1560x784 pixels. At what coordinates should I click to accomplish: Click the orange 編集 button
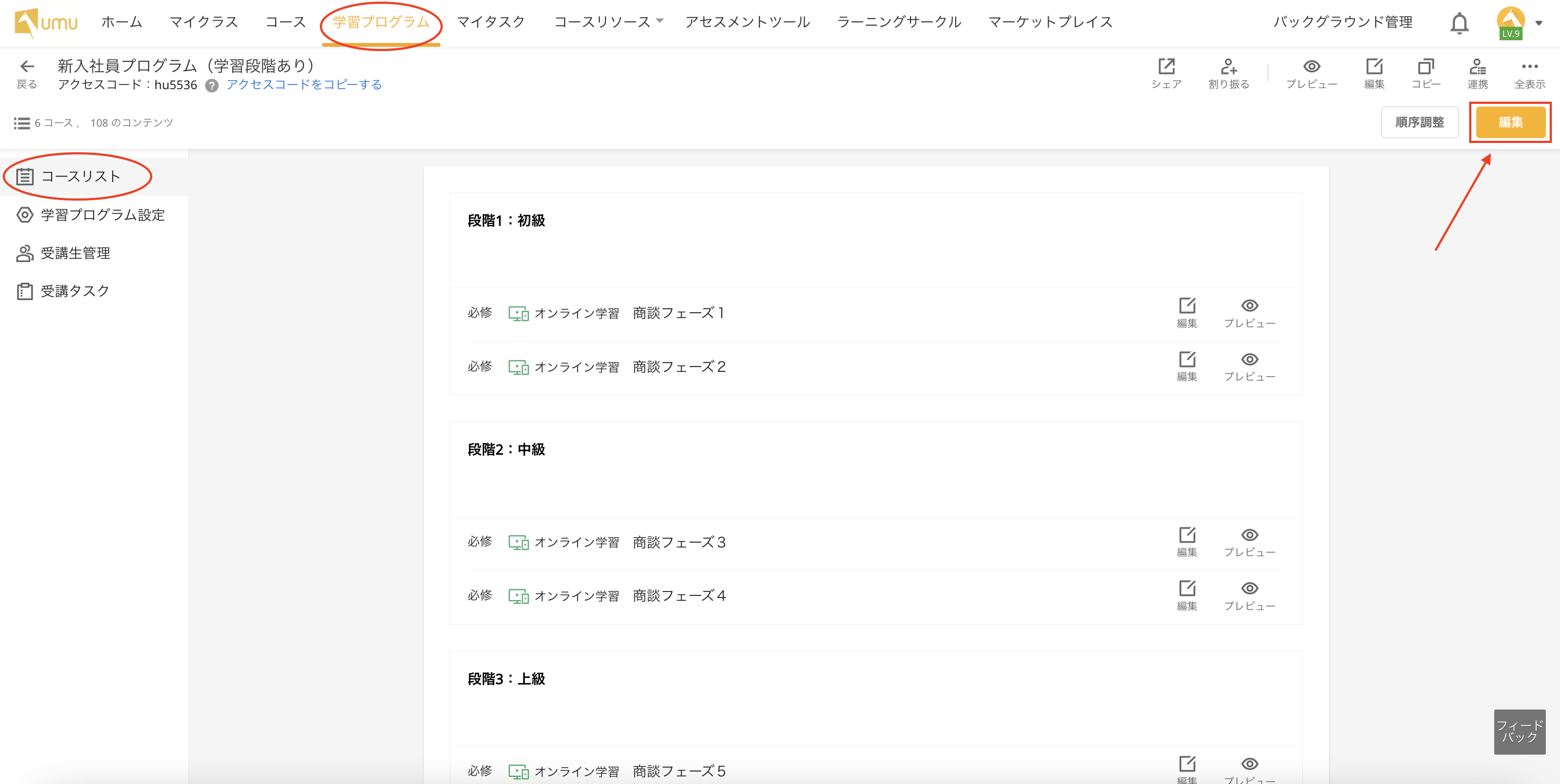pyautogui.click(x=1510, y=122)
